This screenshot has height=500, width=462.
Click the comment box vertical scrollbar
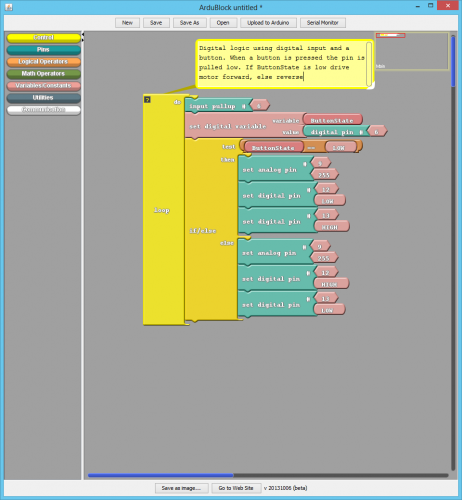[x=369, y=64]
